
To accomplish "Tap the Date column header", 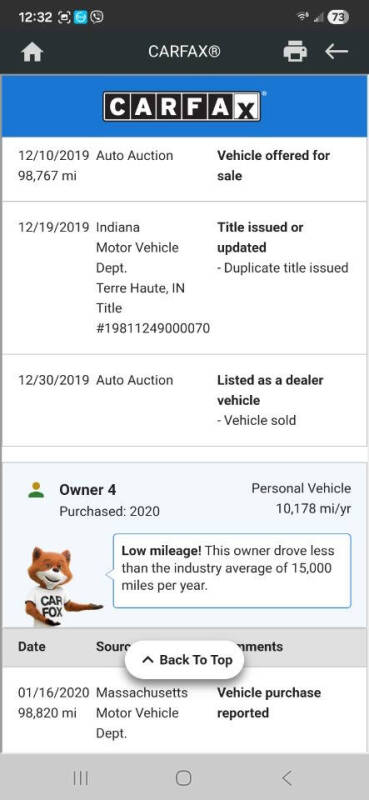I will 32,646.
